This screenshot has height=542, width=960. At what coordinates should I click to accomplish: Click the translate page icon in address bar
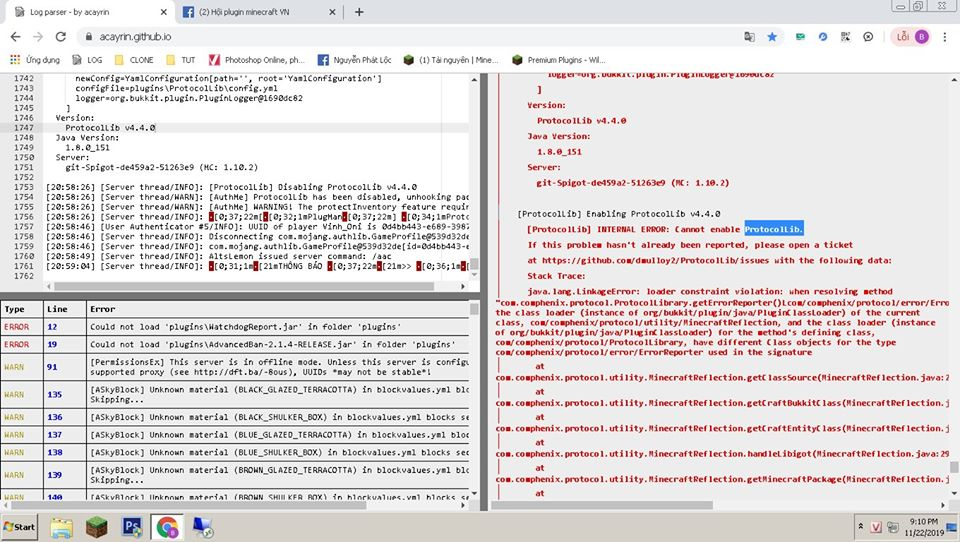(x=749, y=37)
